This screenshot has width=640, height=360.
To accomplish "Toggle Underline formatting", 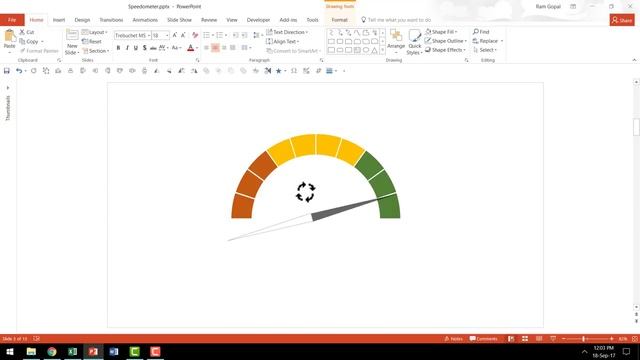I will pos(136,48).
